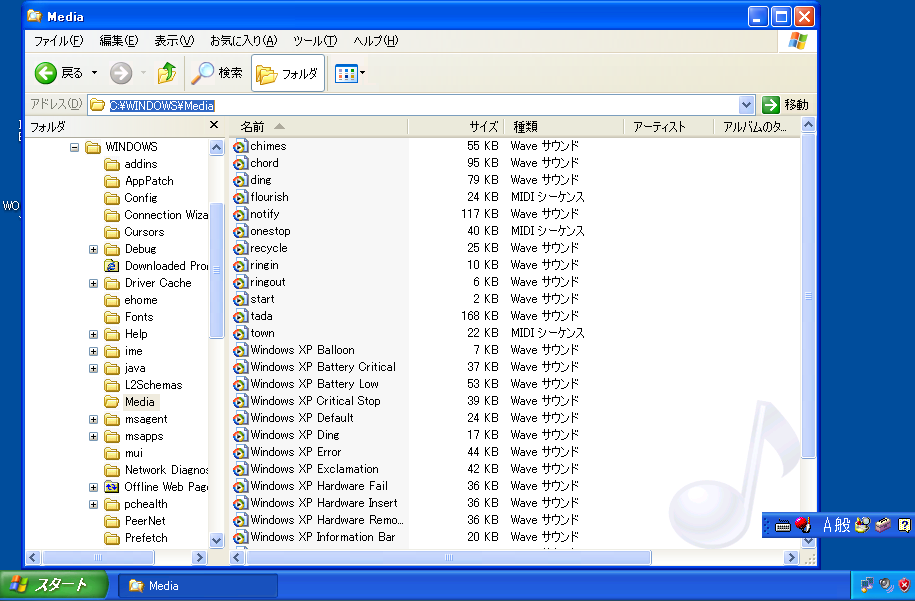Click the tada sound file icon
915x601 pixels.
[240, 316]
